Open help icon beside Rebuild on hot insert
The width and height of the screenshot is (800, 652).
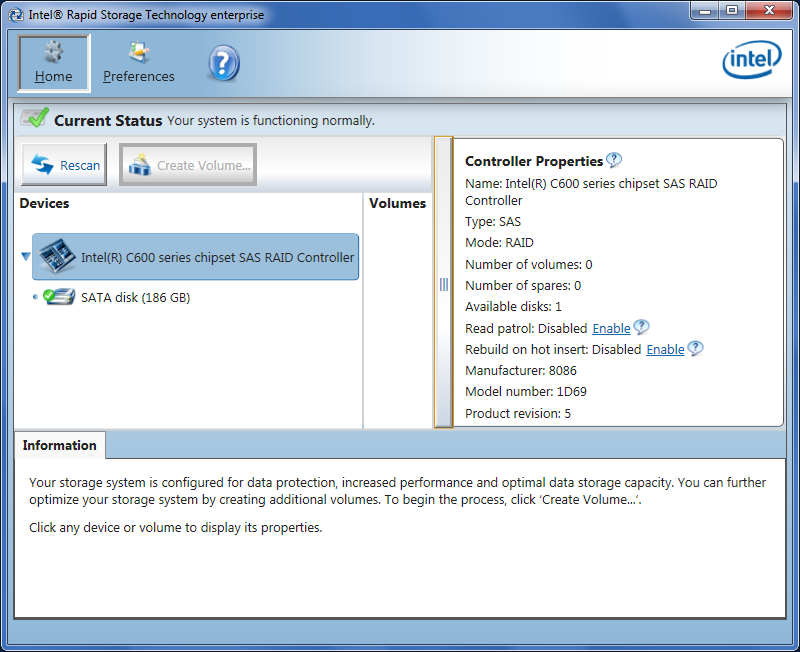pyautogui.click(x=695, y=348)
